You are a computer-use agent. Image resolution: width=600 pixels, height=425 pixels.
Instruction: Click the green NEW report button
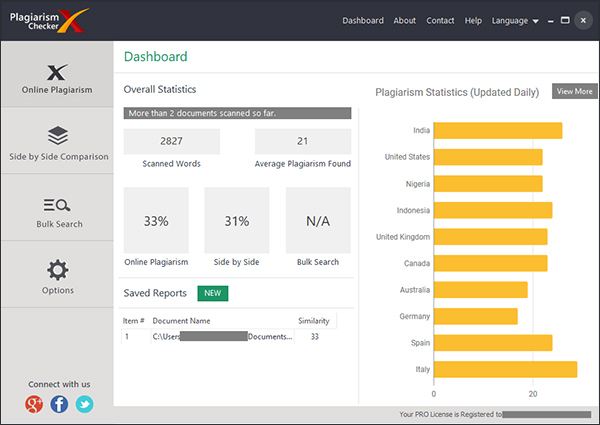tap(213, 293)
